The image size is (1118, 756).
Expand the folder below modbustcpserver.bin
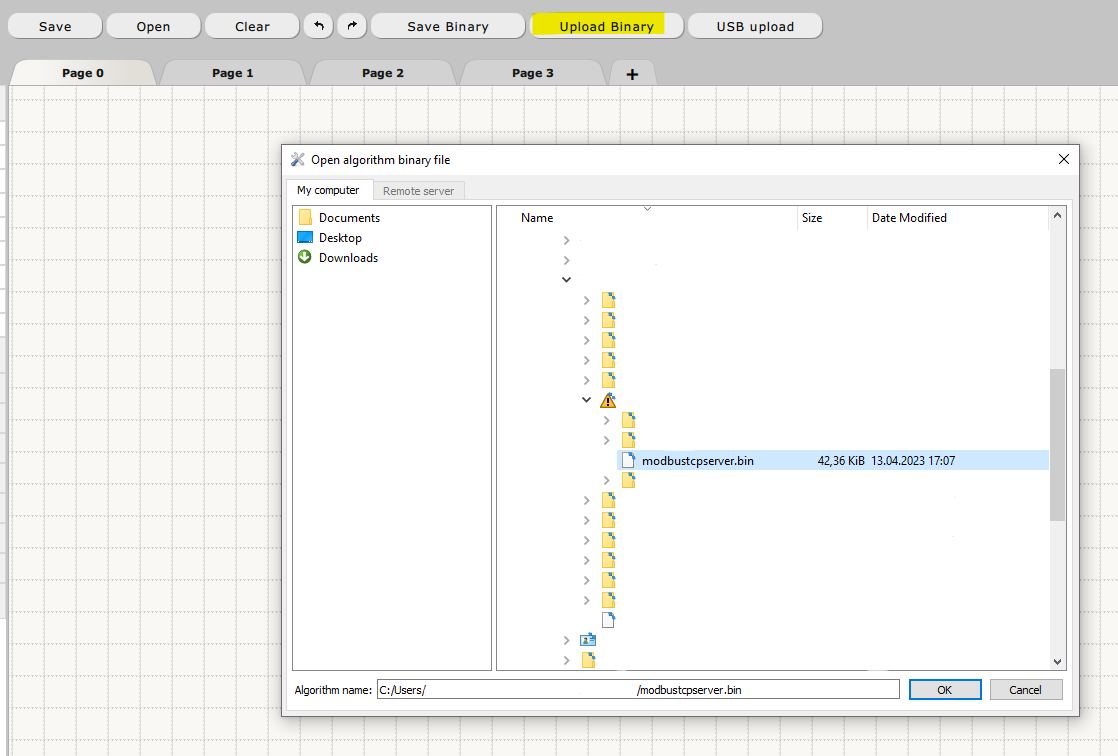tap(607, 480)
